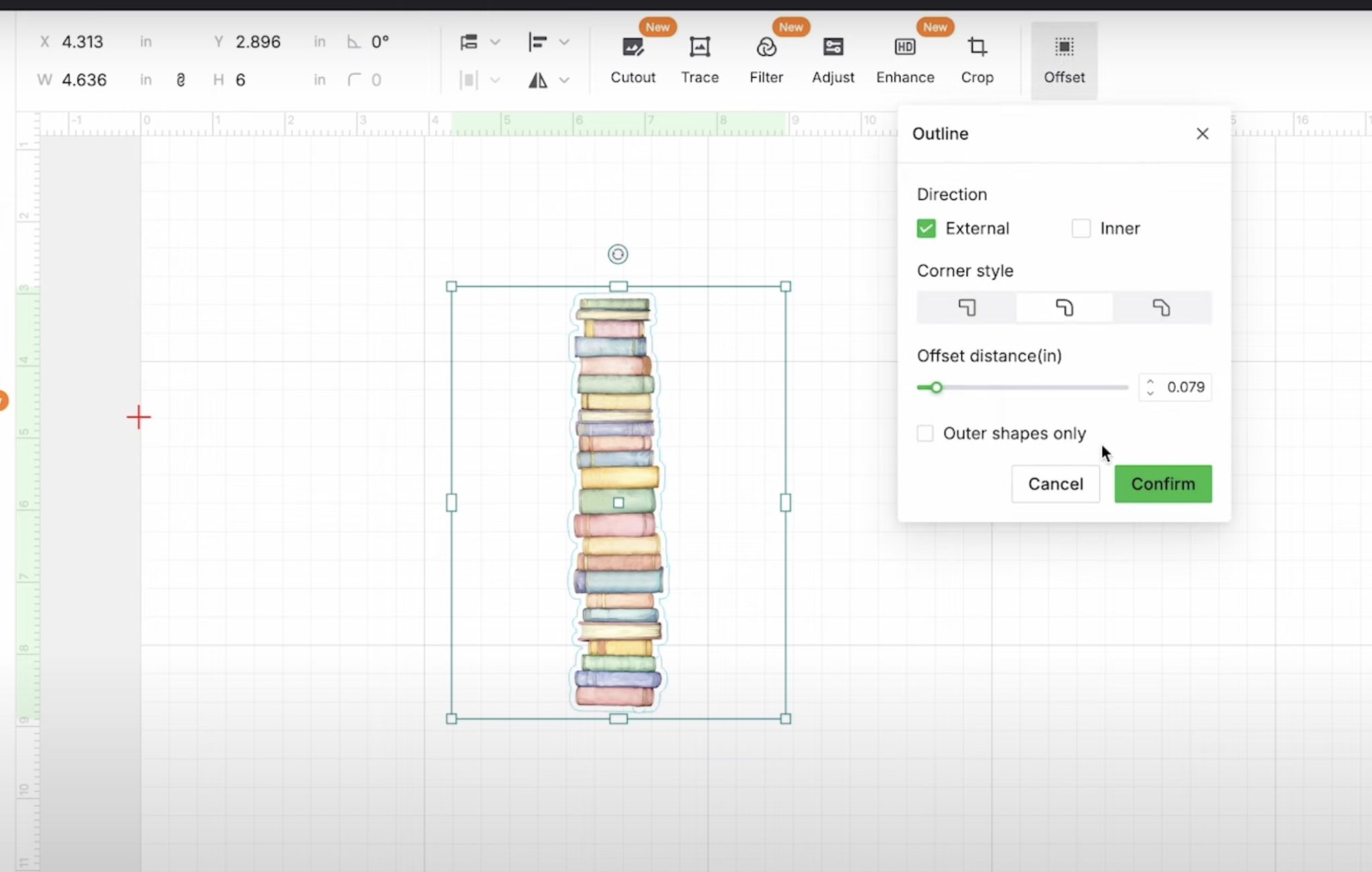Select the rounded corner style option
The image size is (1372, 872).
[1064, 307]
